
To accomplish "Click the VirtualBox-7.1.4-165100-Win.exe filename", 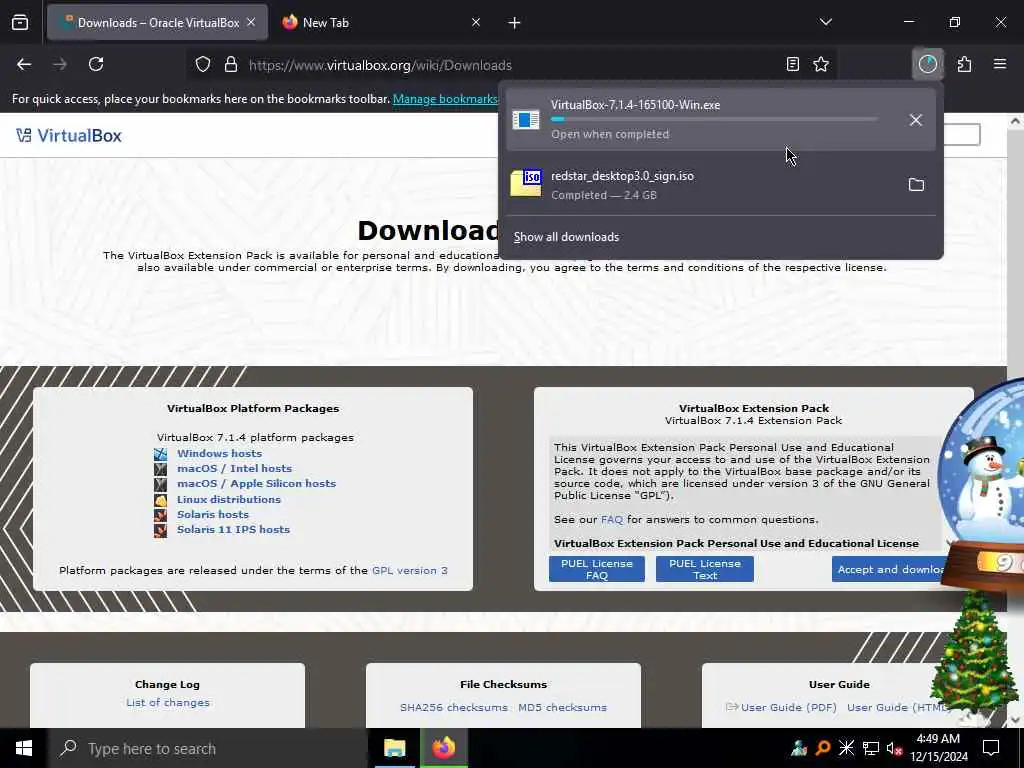I will pyautogui.click(x=635, y=105).
